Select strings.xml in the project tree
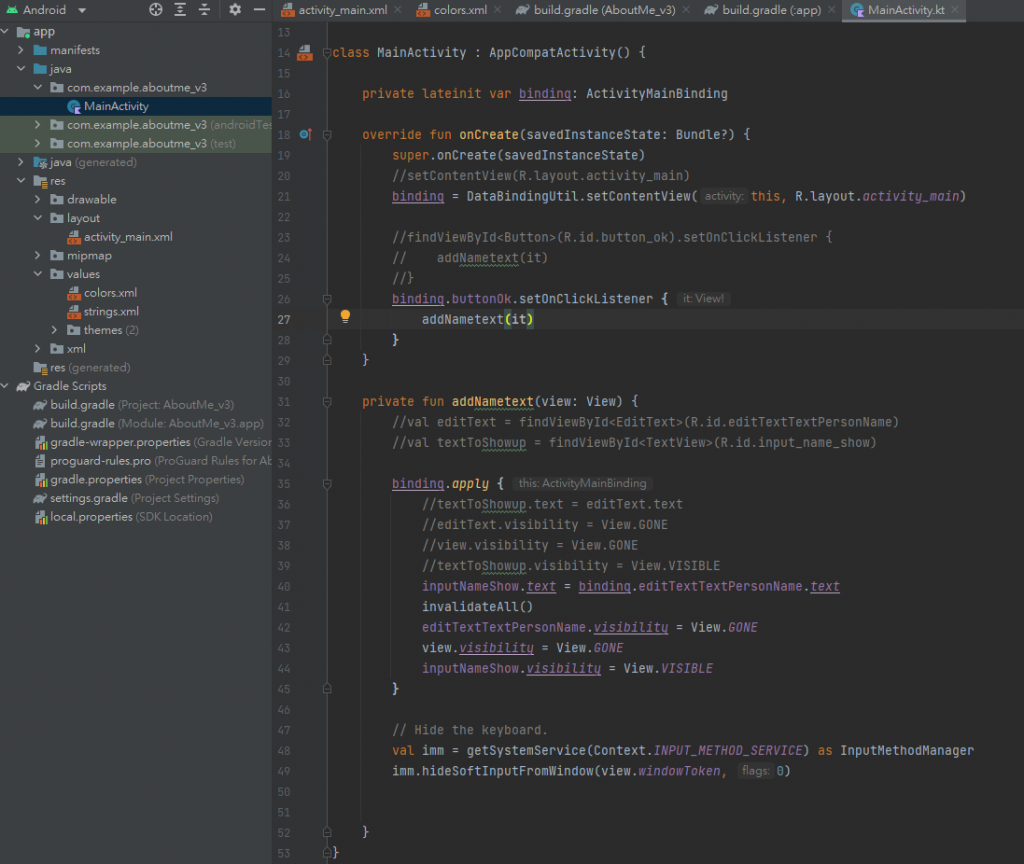The height and width of the screenshot is (864, 1024). (x=110, y=312)
